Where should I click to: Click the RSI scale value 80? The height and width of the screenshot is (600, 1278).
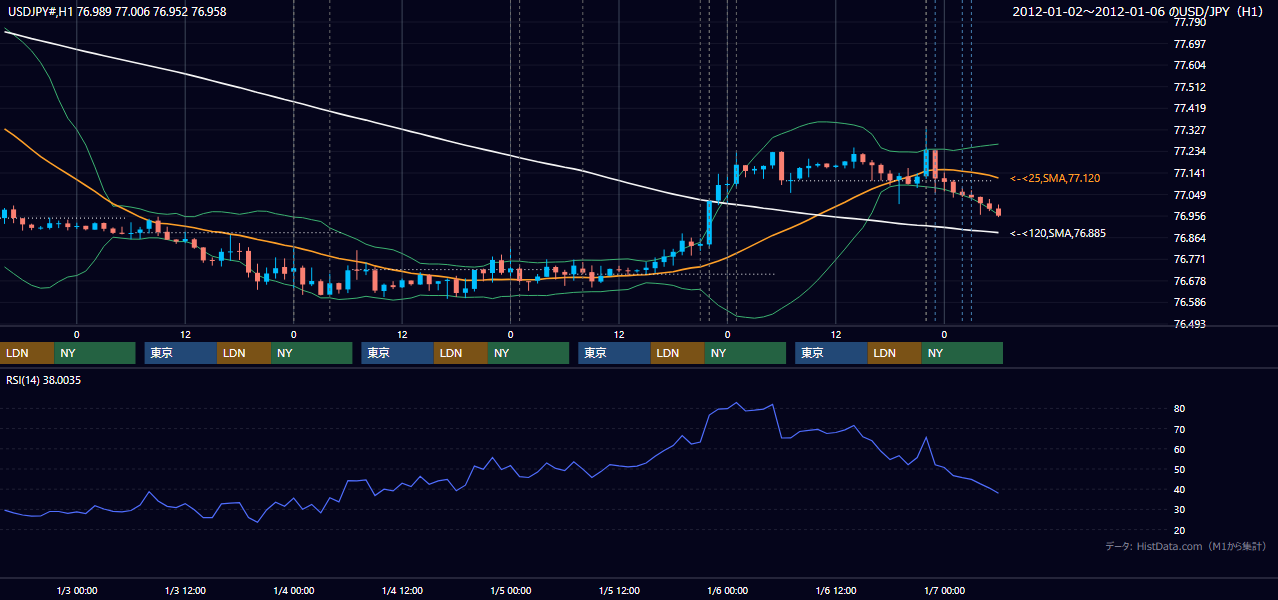coord(1180,409)
